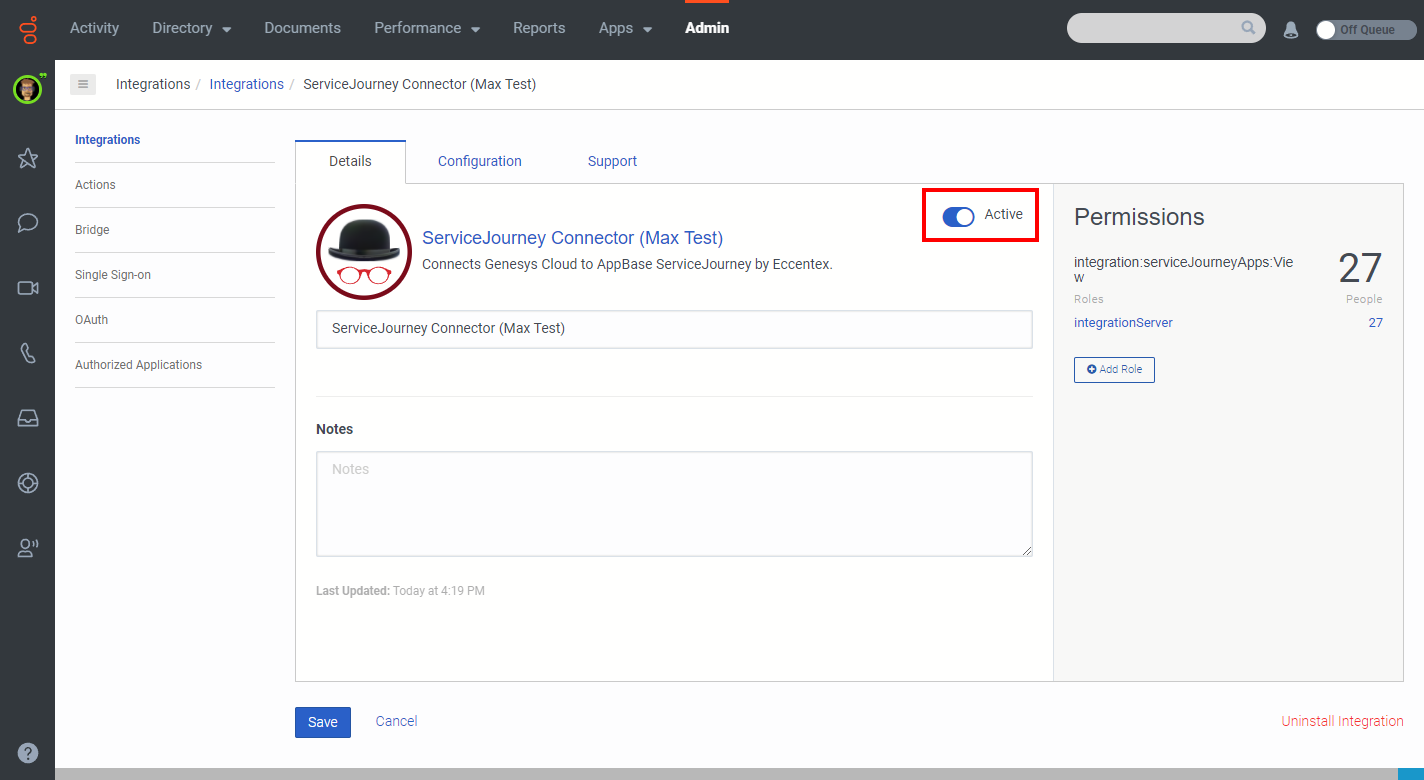1424x780 pixels.
Task: Click the integration:serviceJourneyApps:View permission text
Action: pyautogui.click(x=1183, y=269)
